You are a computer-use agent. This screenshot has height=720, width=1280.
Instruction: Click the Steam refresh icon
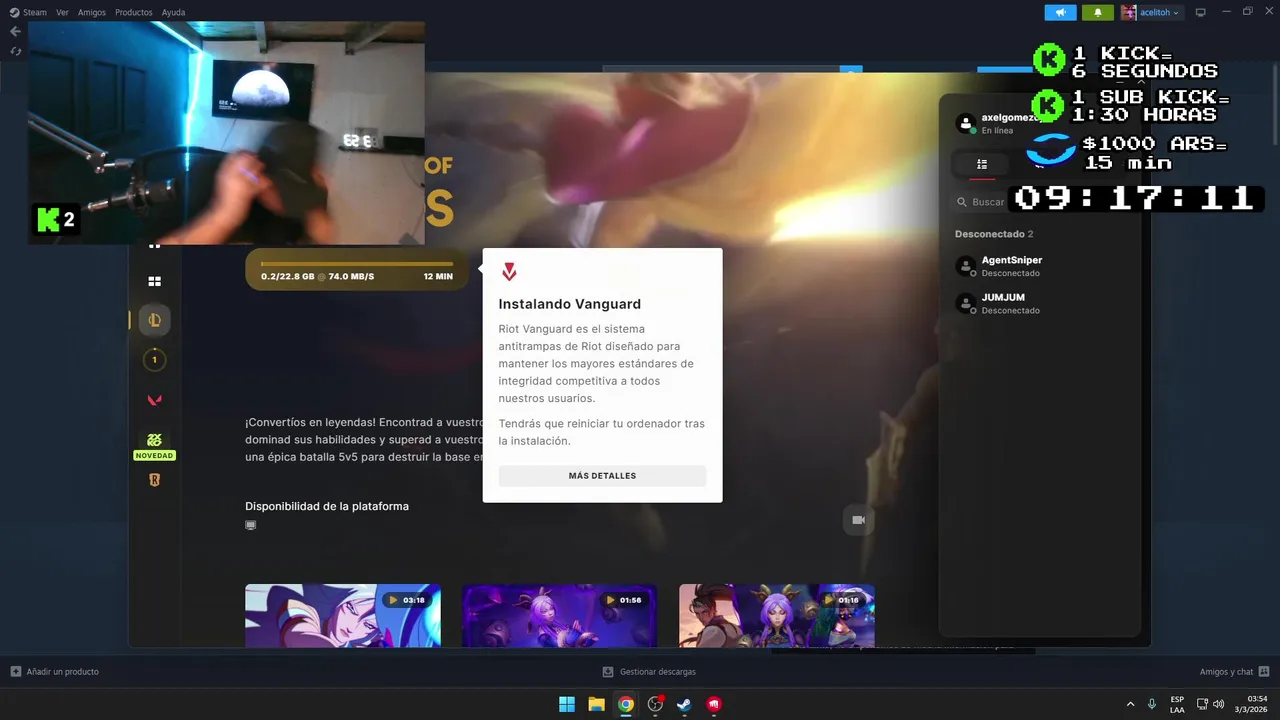(15, 51)
